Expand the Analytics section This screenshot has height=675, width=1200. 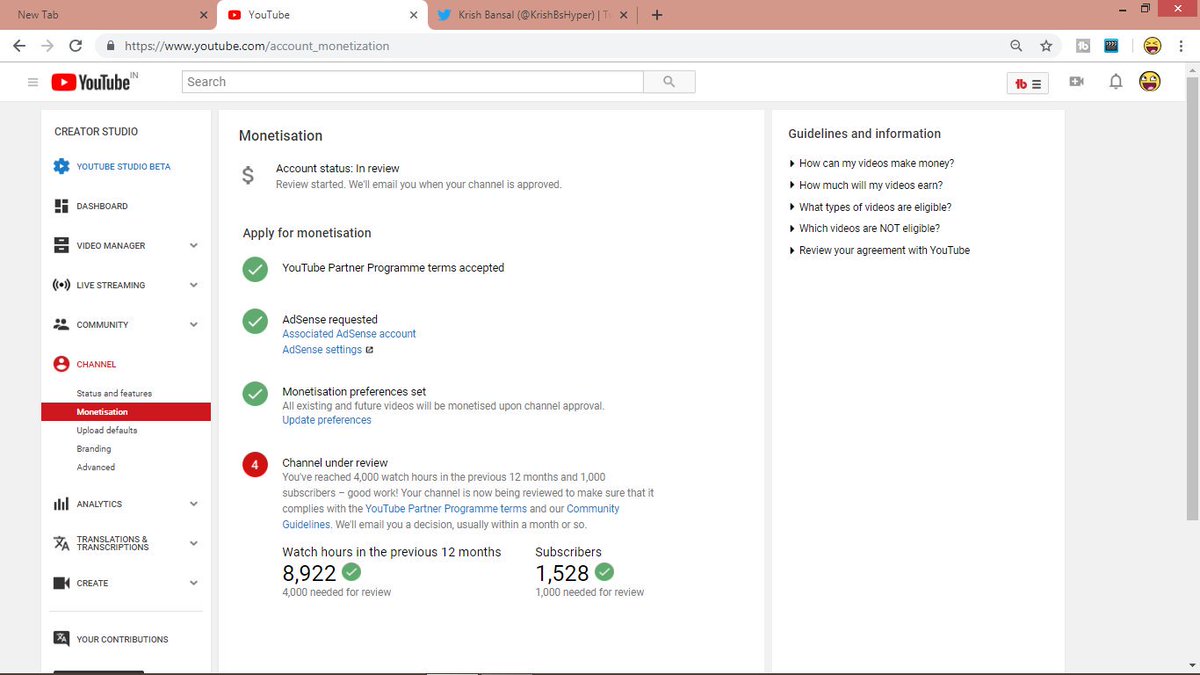tap(194, 504)
